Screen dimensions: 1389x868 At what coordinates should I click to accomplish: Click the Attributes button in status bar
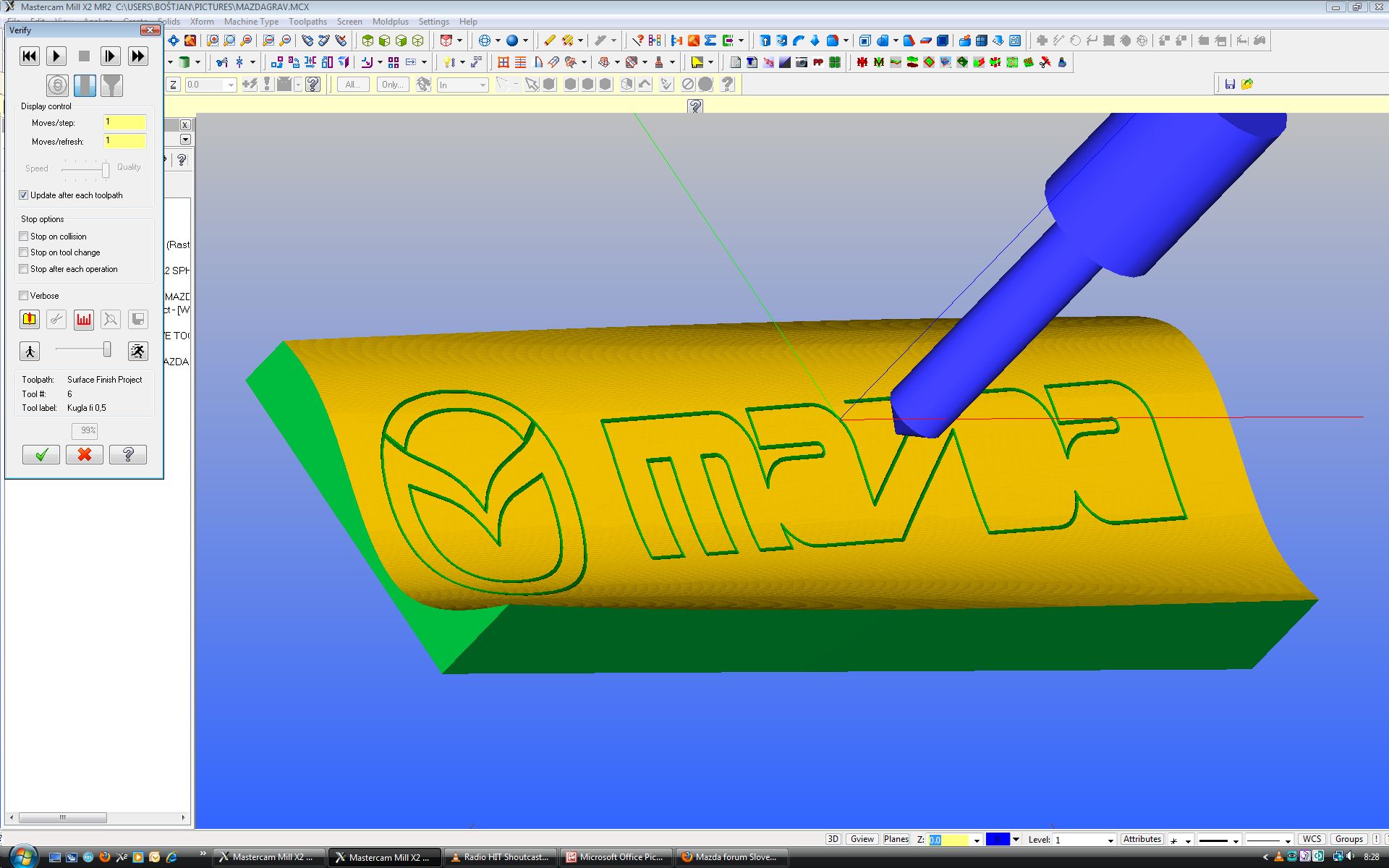pyautogui.click(x=1142, y=839)
